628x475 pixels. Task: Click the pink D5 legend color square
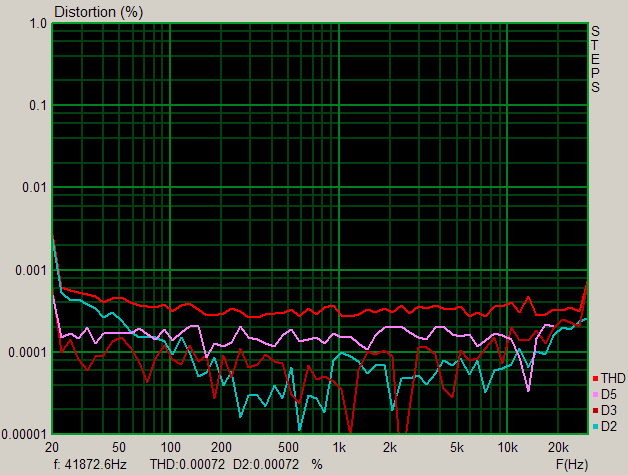coord(596,395)
